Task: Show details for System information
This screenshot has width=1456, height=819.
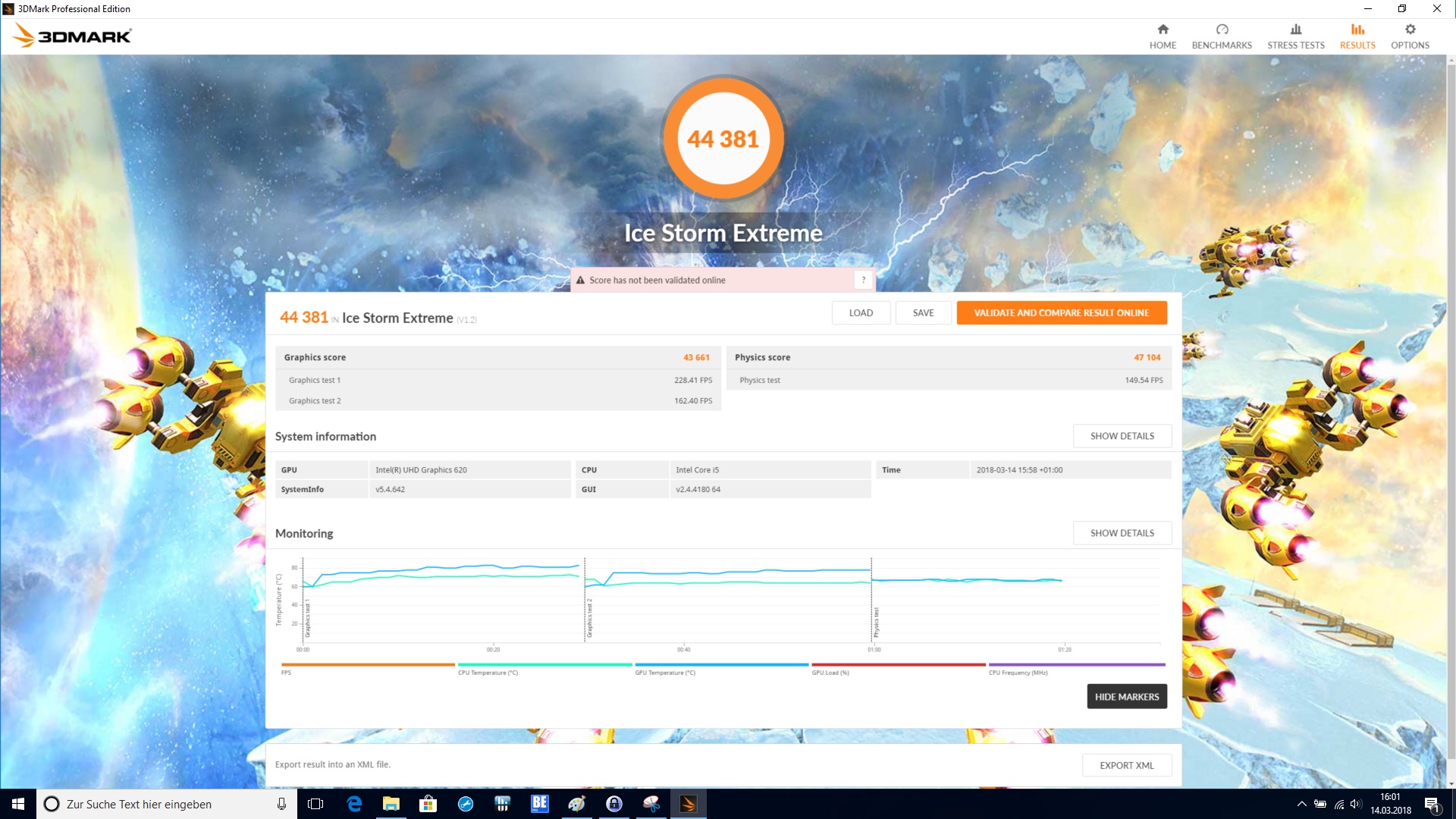Action: tap(1122, 436)
